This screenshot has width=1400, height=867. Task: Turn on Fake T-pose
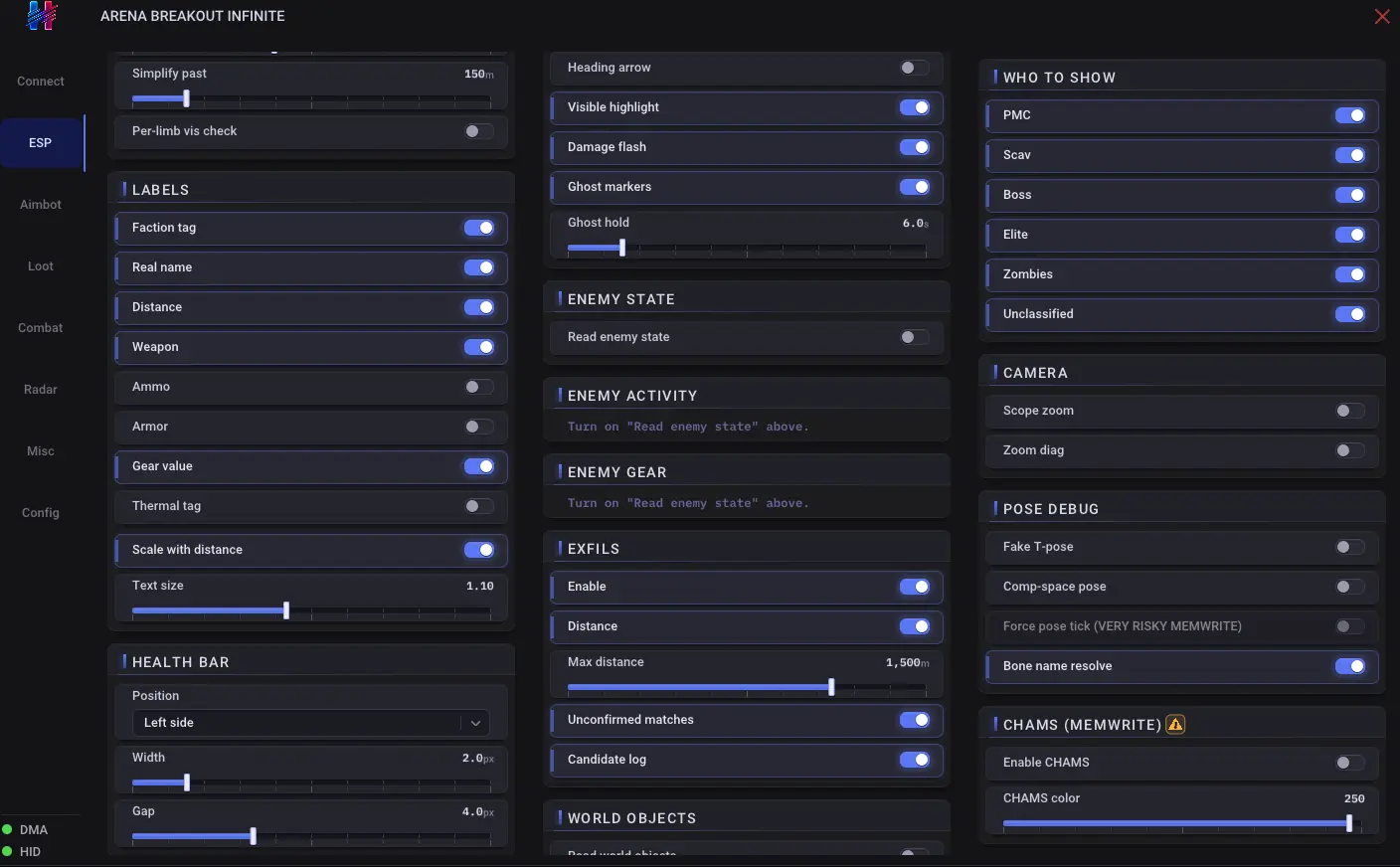1350,547
